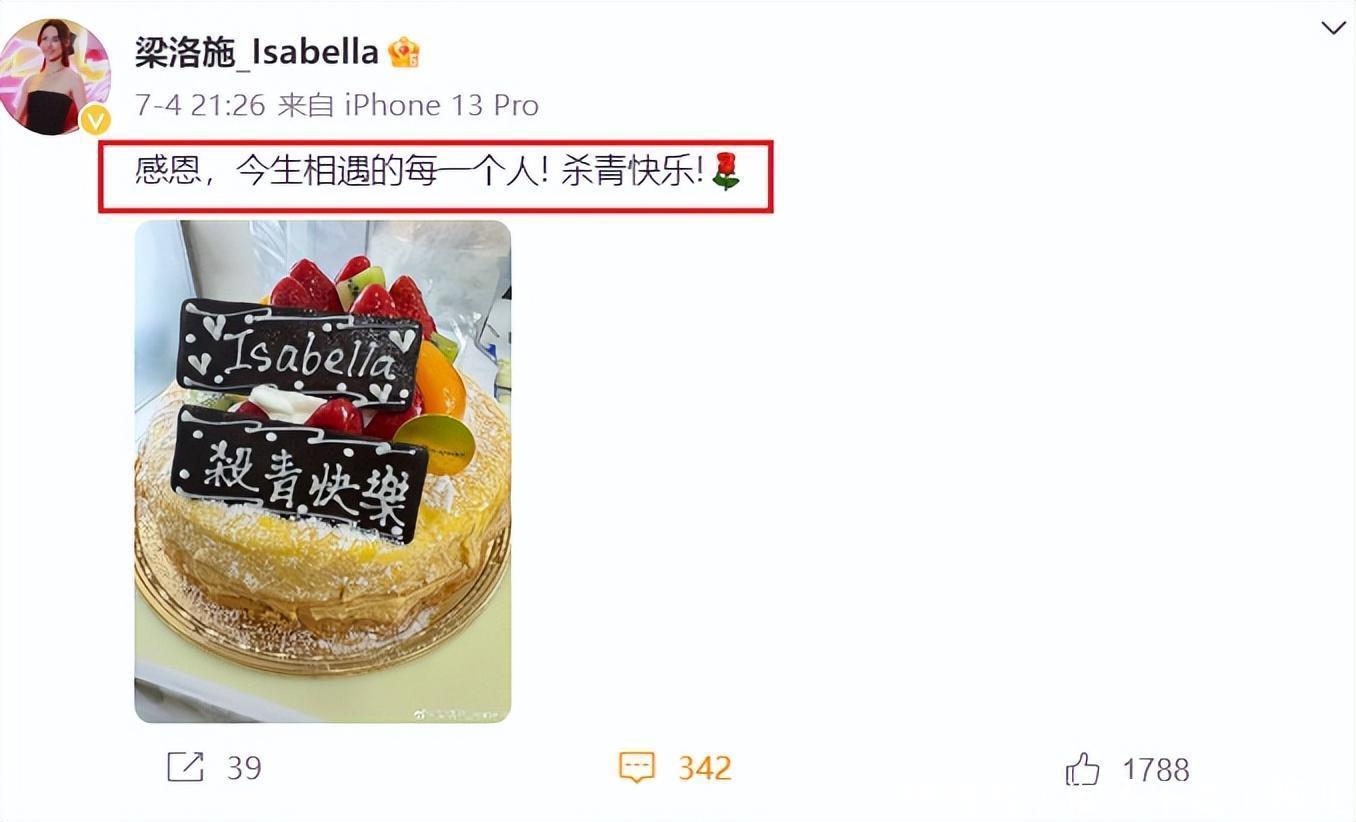1356x822 pixels.
Task: Open the cake photo thumbnail
Action: coord(323,471)
